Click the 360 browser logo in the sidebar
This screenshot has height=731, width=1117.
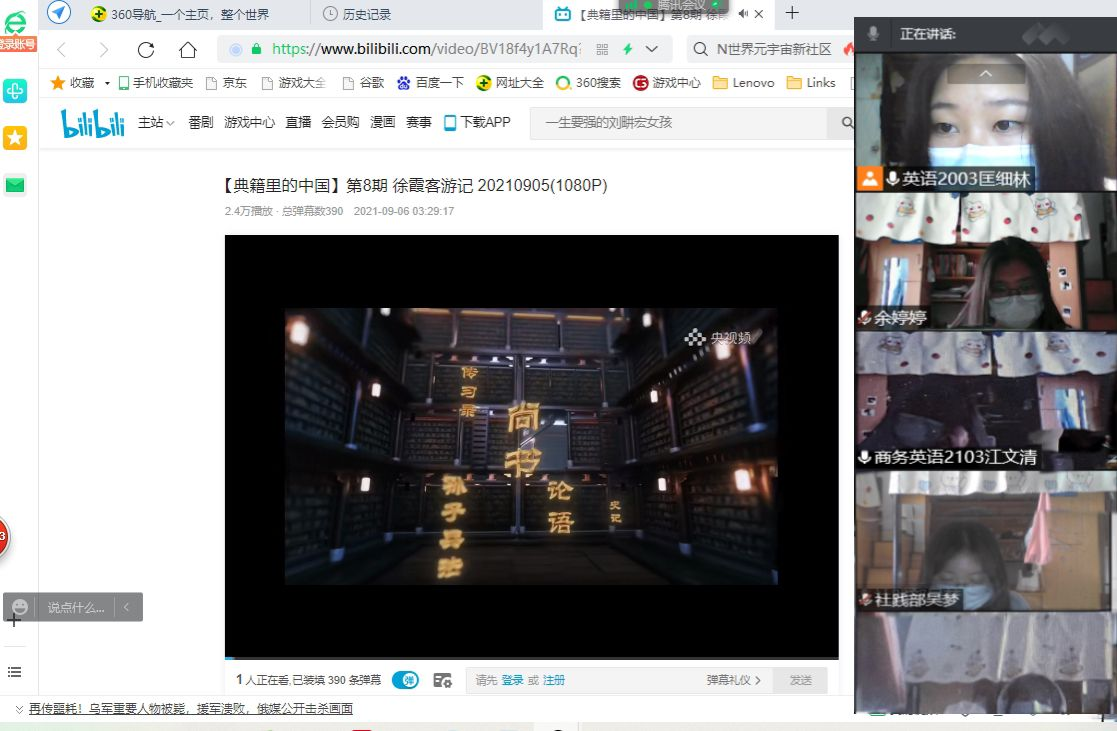click(15, 22)
